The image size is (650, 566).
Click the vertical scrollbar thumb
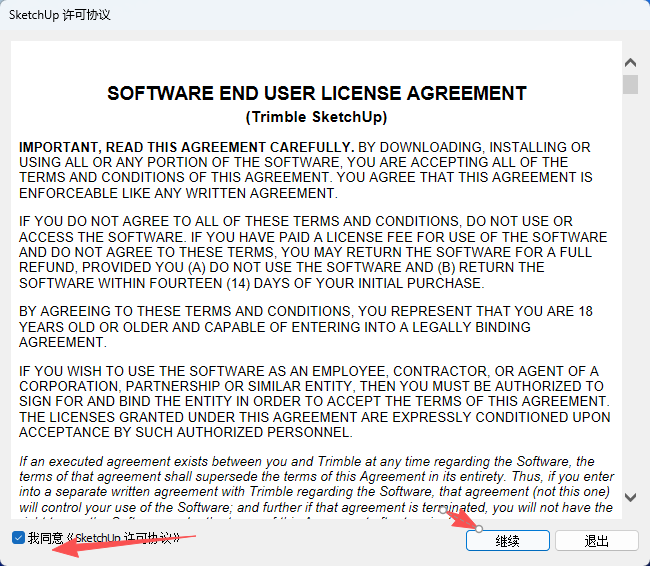tap(630, 82)
